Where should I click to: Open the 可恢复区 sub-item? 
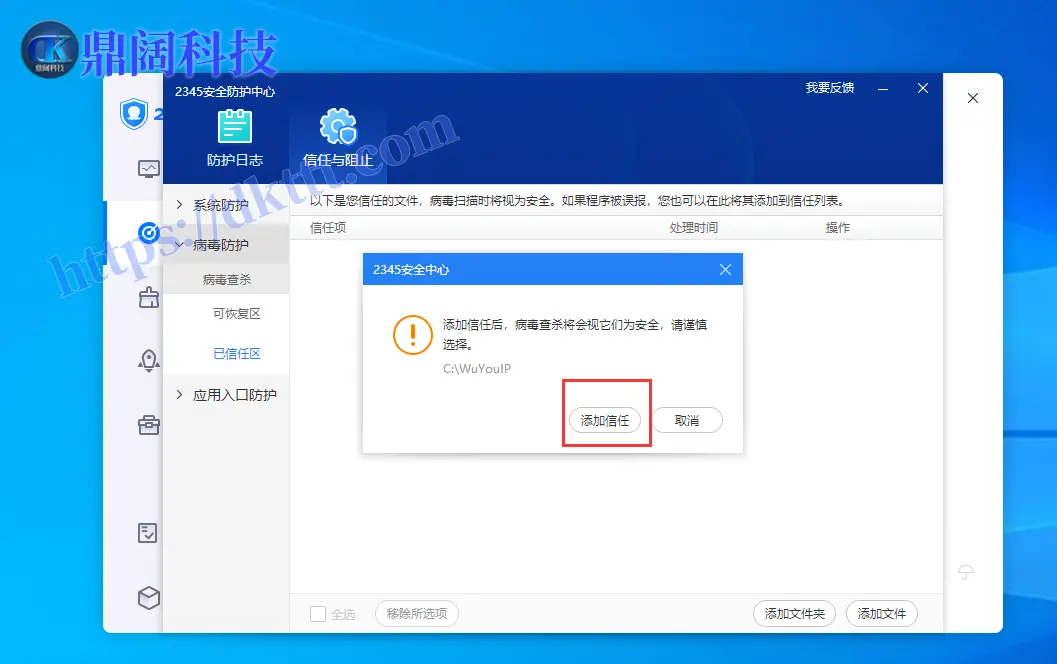[x=237, y=314]
